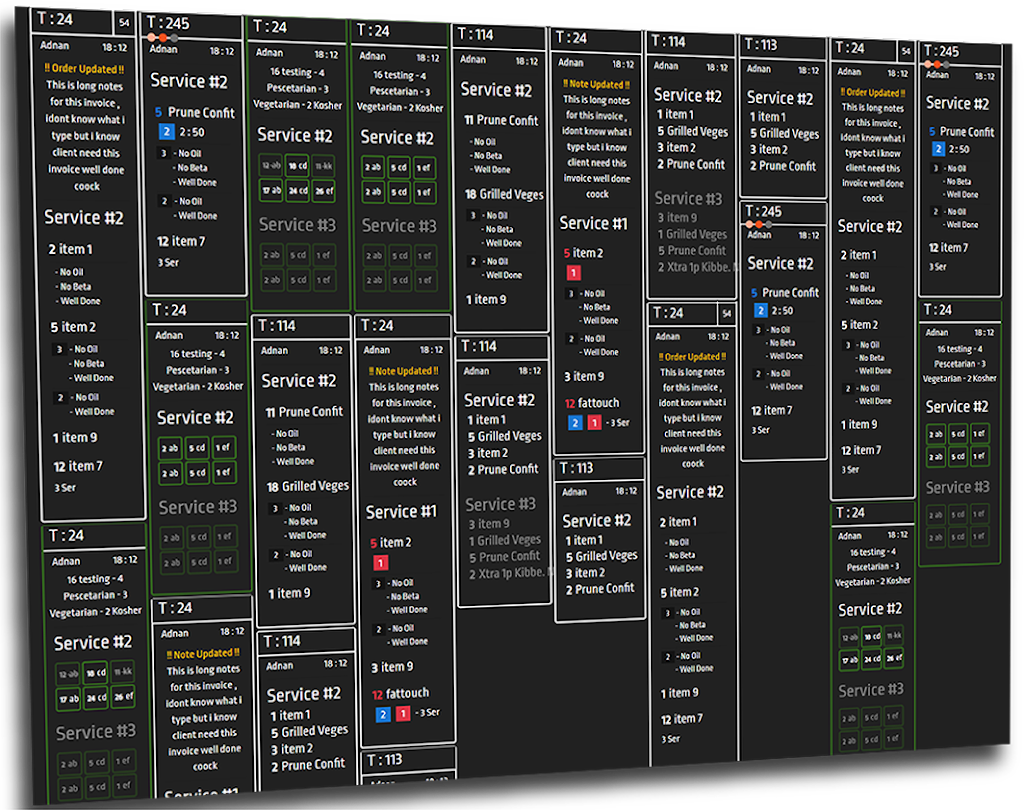
Task: Tap blue 2 badge on T:245 ticket under T:113
Action: [760, 310]
